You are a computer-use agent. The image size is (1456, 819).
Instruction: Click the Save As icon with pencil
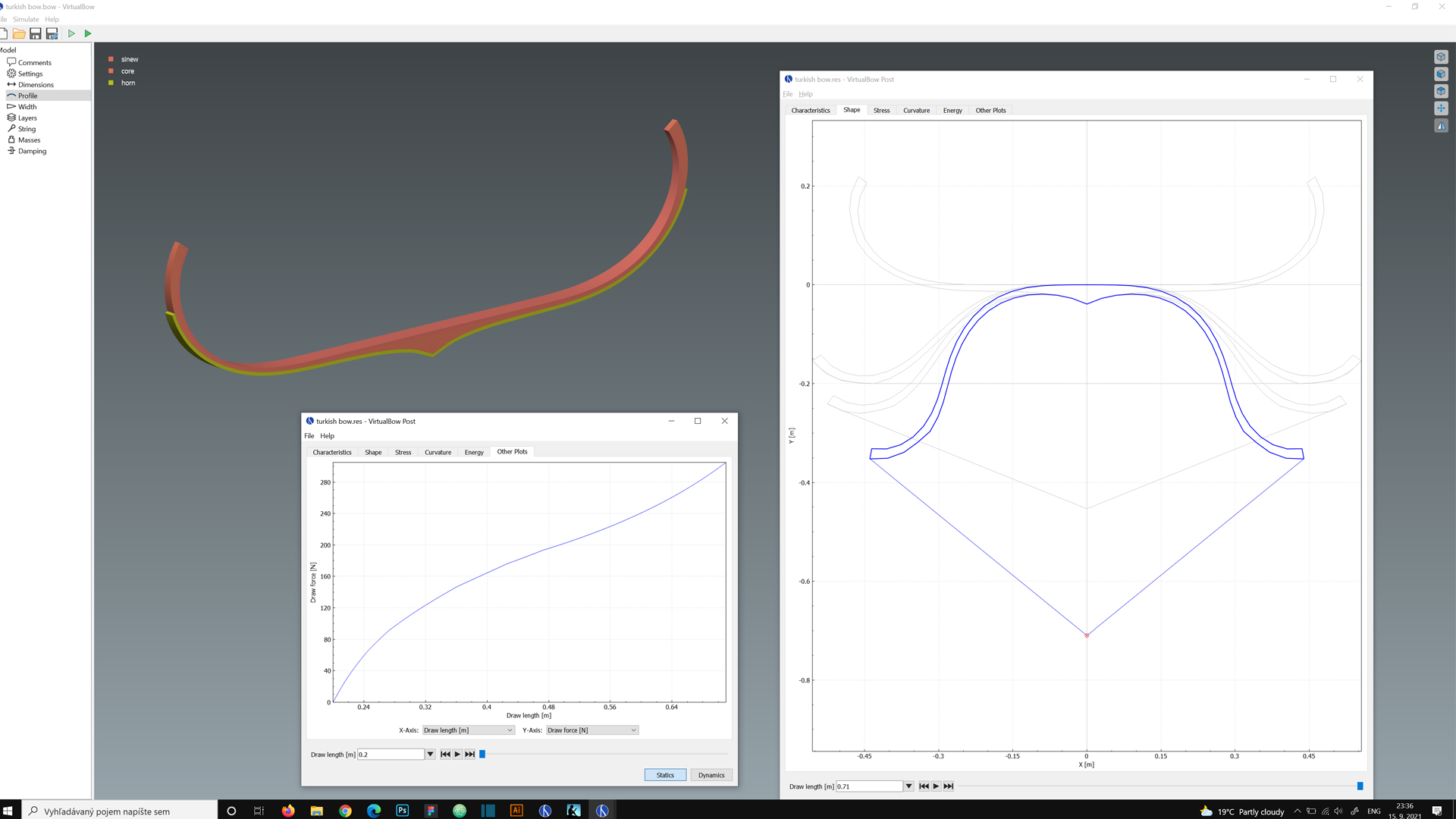click(x=52, y=33)
